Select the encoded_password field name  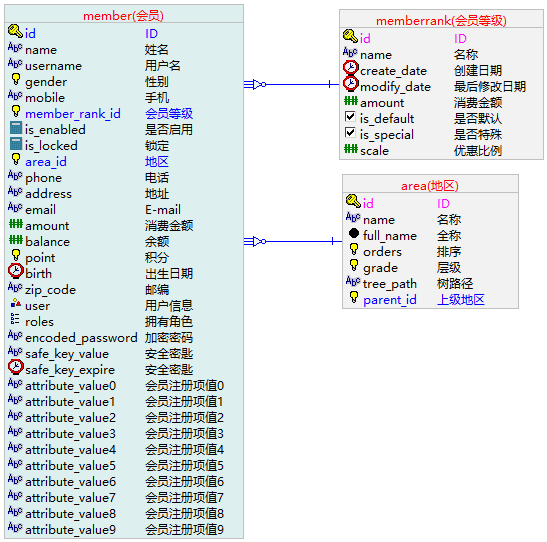(x=81, y=338)
